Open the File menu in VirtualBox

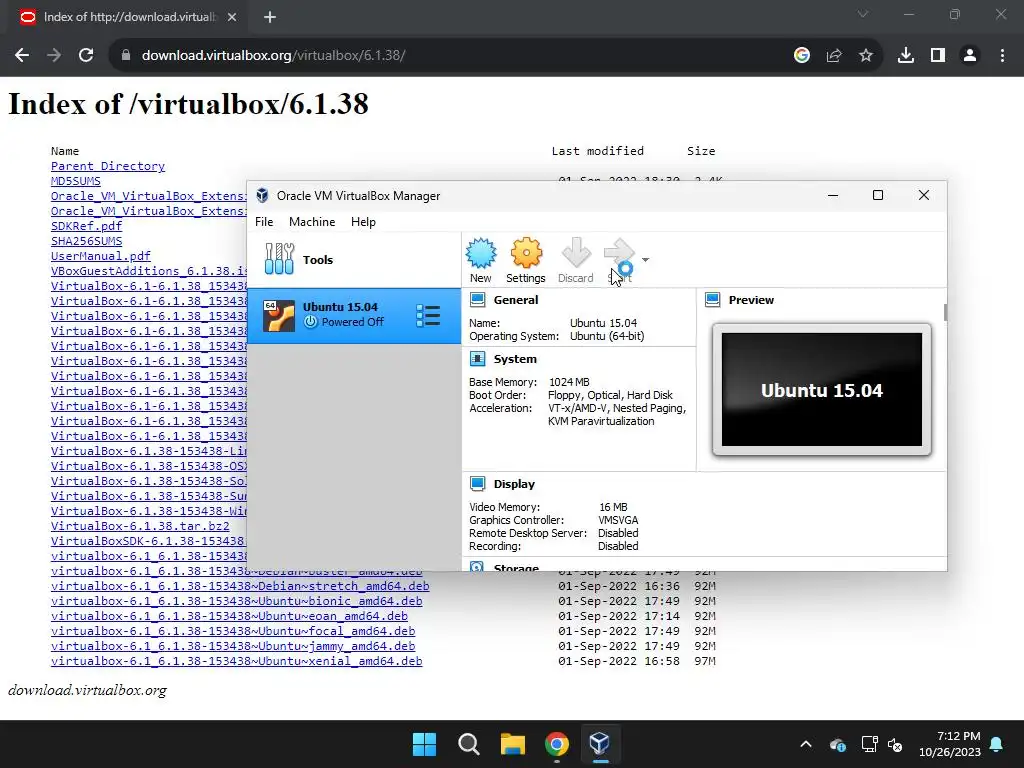pyautogui.click(x=264, y=222)
